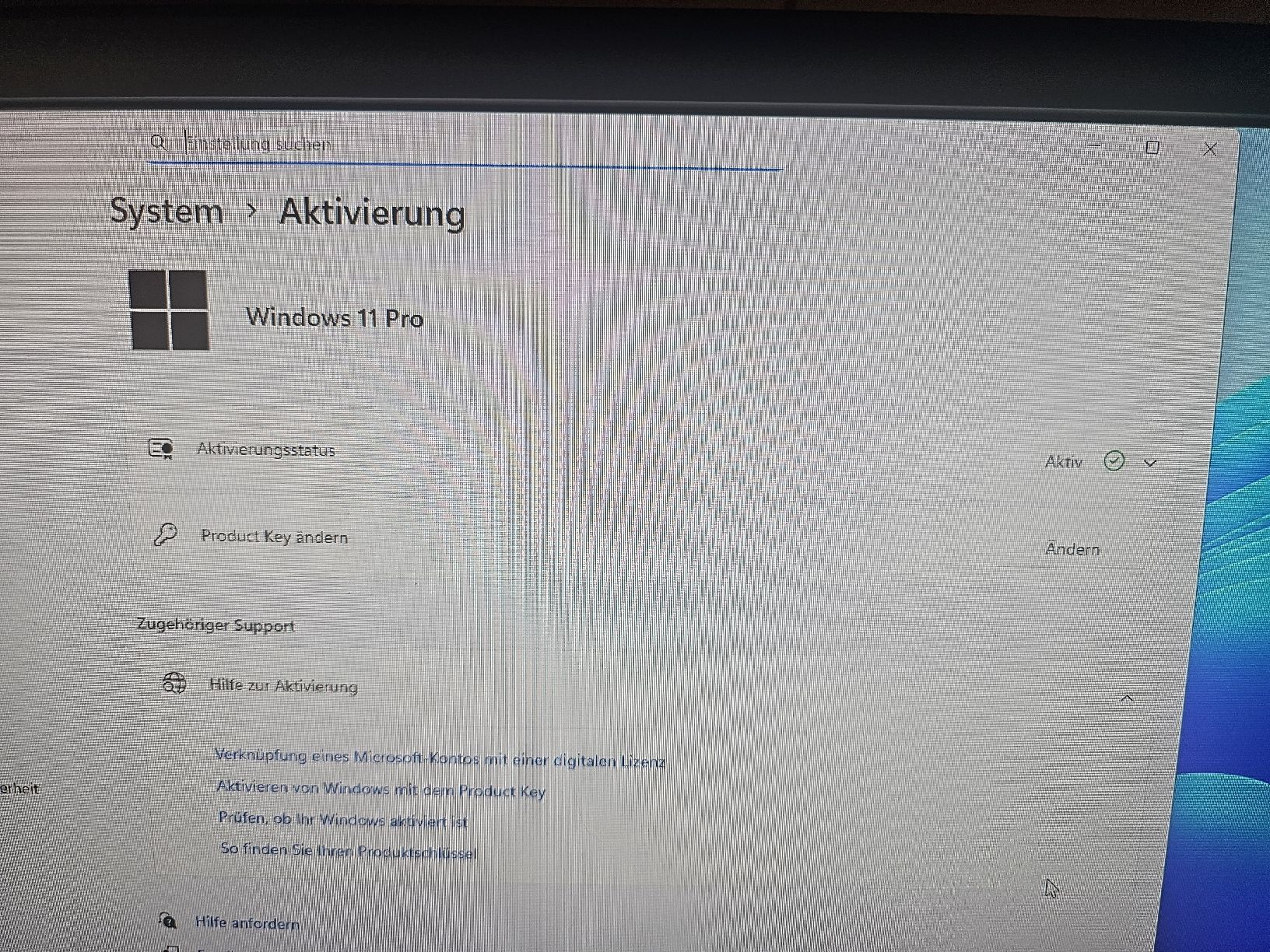Collapse the Hilfe zur Aktivierung section
Screen dimensions: 1270x952
[x=1127, y=698]
